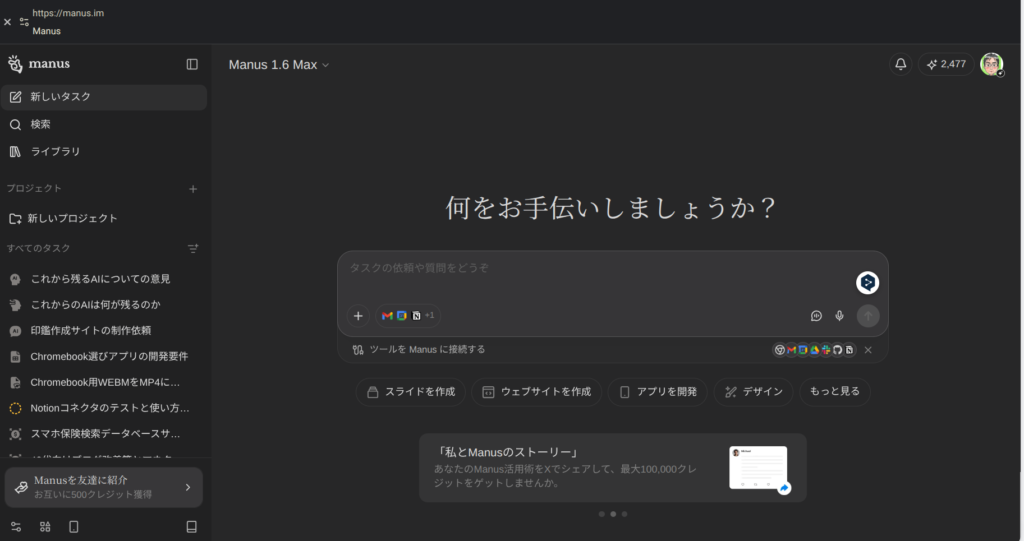Click the mobile device icon in sidebar footer
The height and width of the screenshot is (541, 1024).
click(73, 526)
